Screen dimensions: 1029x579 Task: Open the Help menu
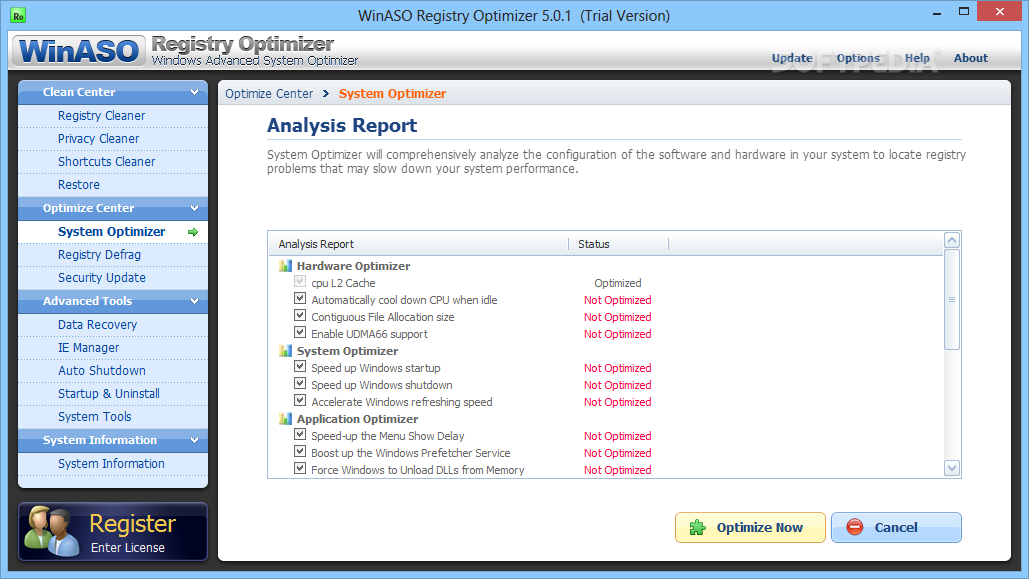pos(917,58)
